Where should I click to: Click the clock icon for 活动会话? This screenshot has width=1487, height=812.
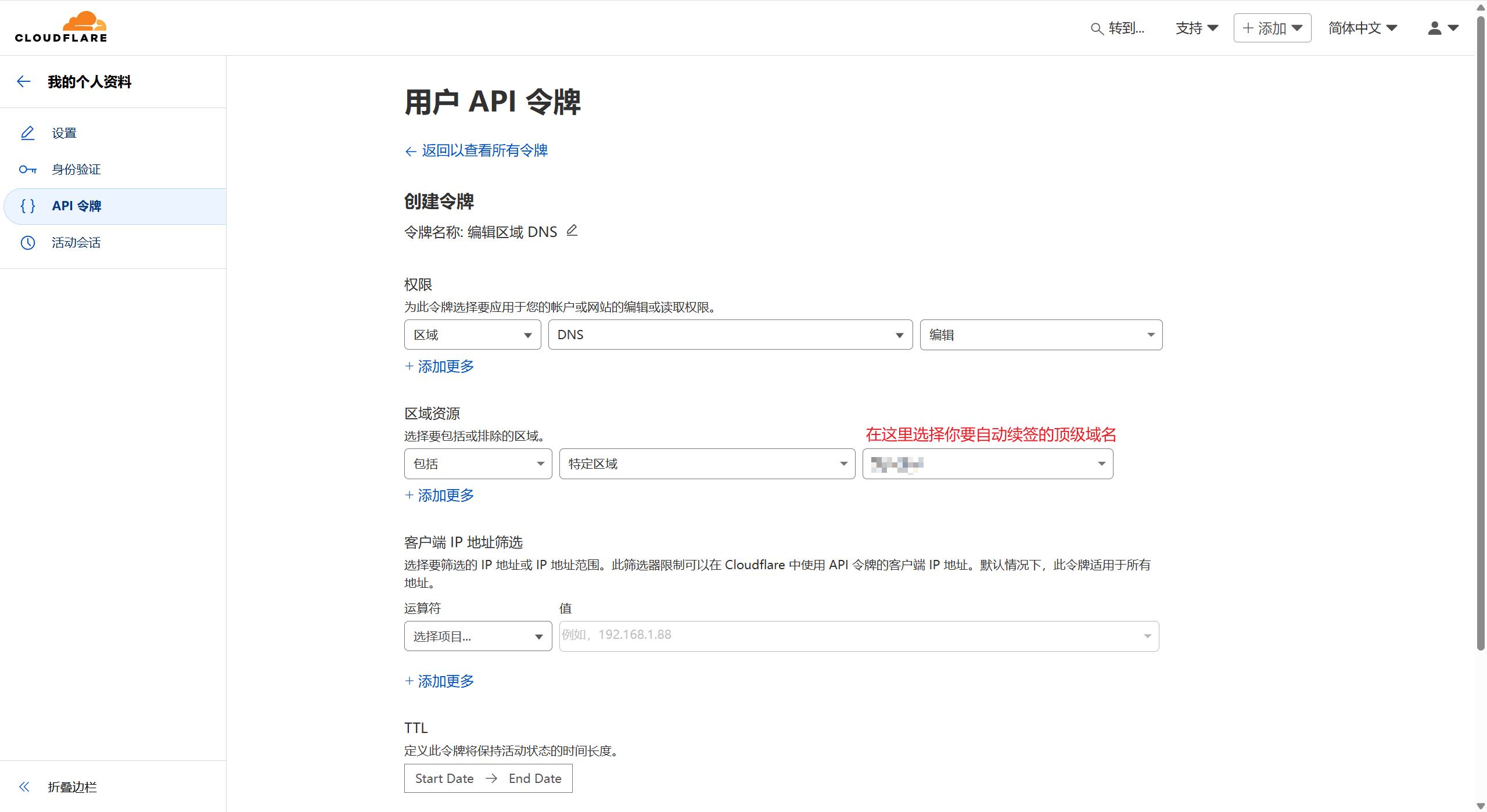point(27,243)
